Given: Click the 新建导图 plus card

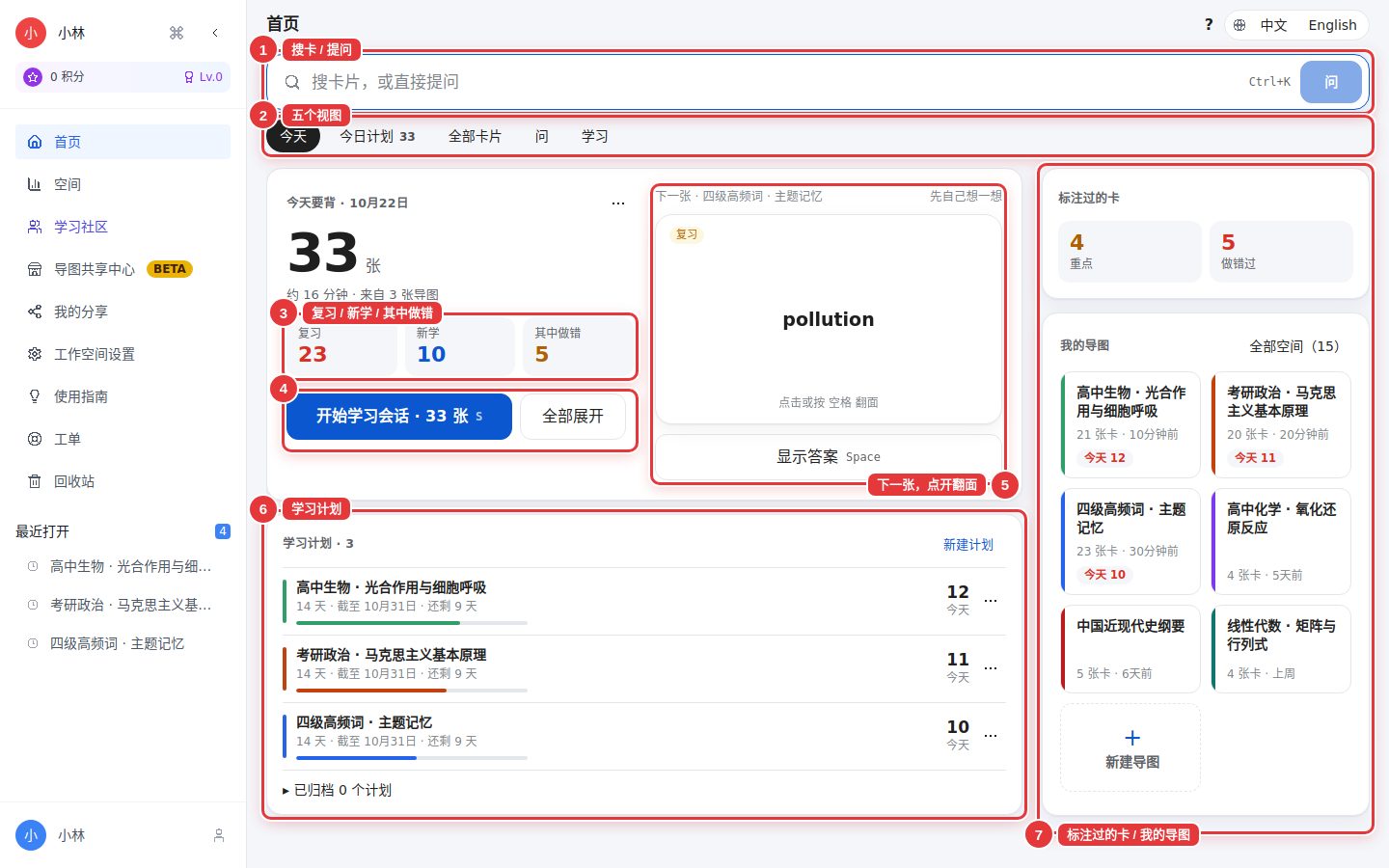Looking at the screenshot, I should [1132, 747].
